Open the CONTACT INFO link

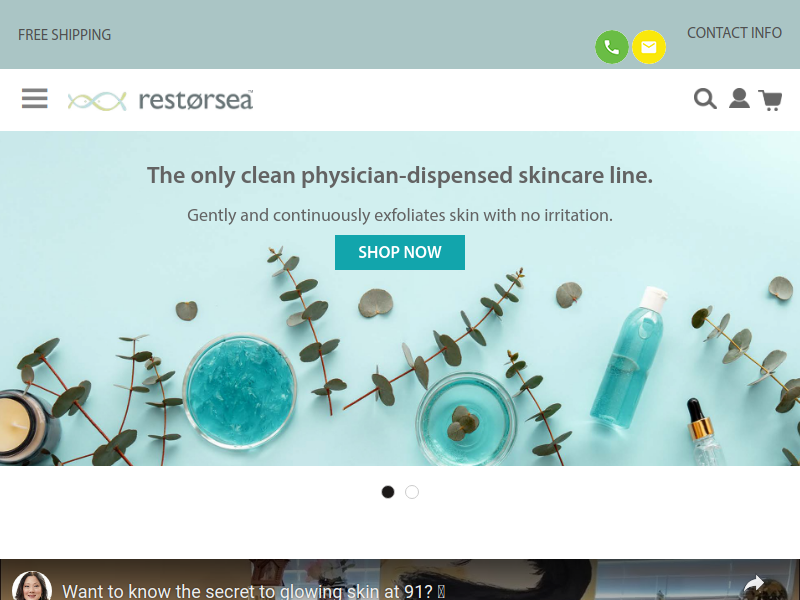(734, 33)
